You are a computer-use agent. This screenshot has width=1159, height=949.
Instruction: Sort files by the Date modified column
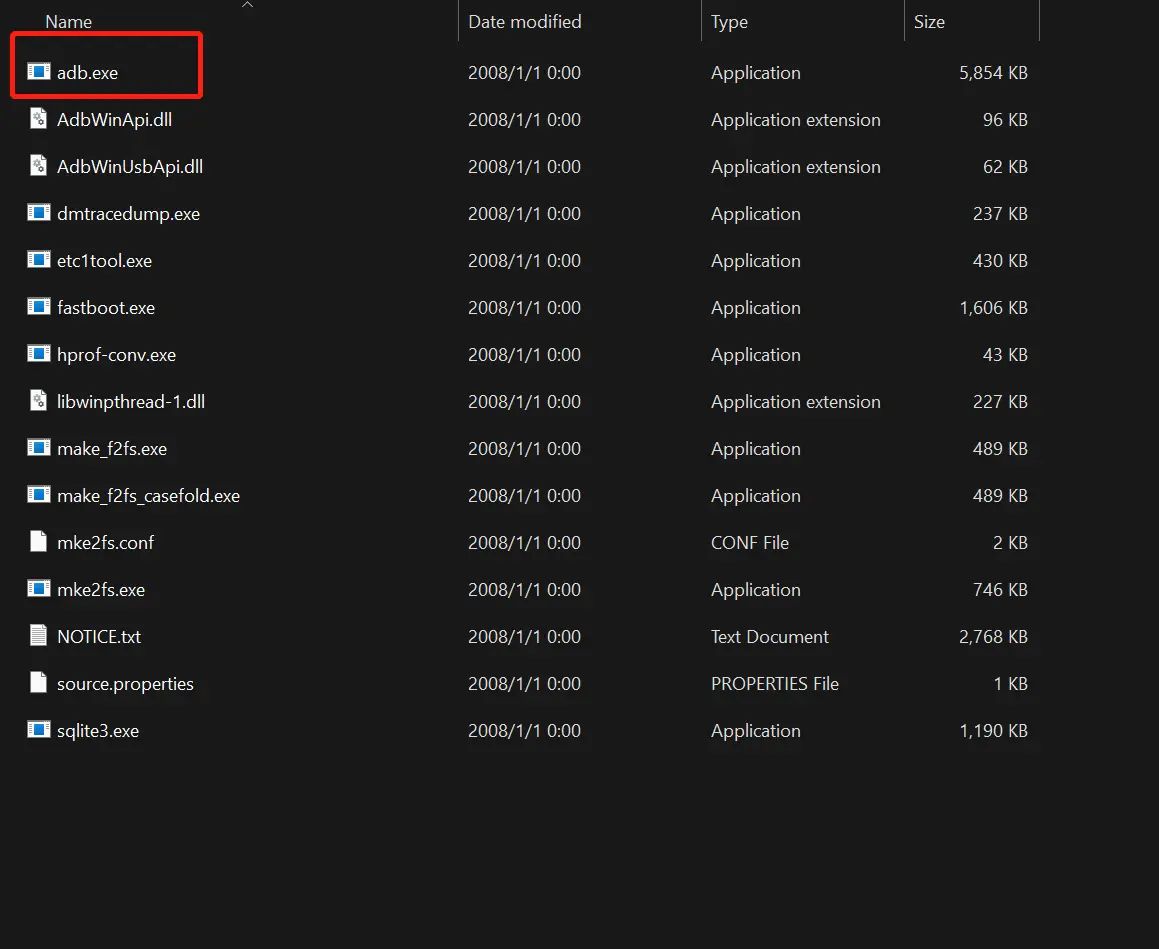524,21
